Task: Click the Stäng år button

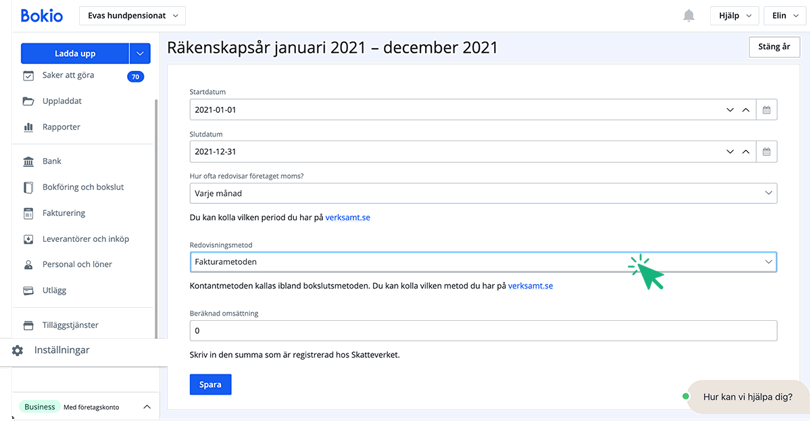Action: pyautogui.click(x=774, y=47)
